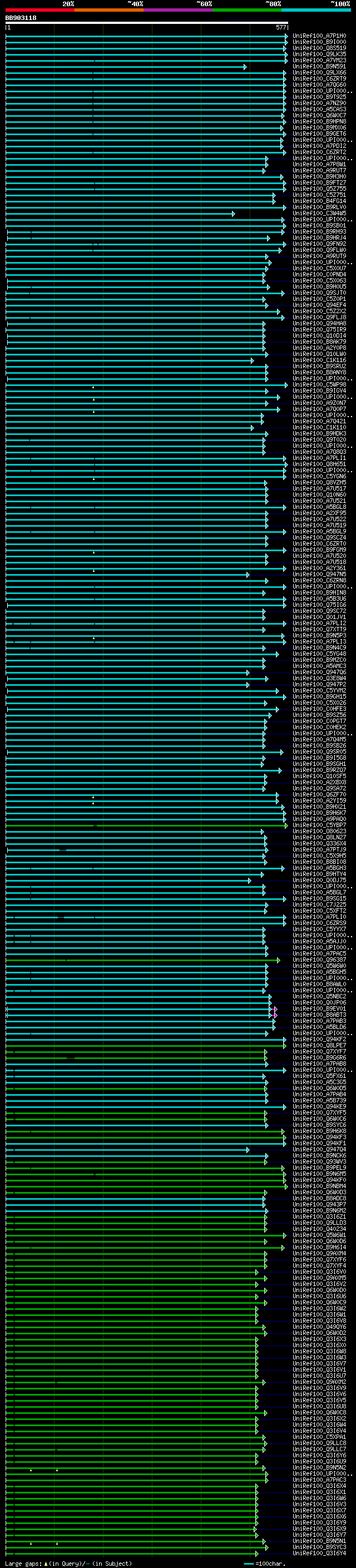The width and height of the screenshot is (356, 1568).
Task: Click the purple ~60% identity legend segment
Action: point(179,10)
